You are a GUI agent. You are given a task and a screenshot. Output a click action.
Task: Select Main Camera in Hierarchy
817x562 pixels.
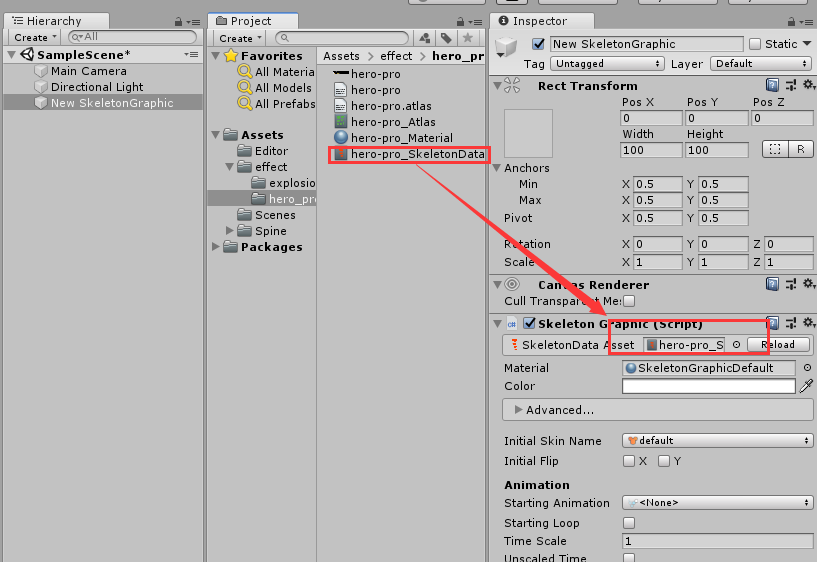[89, 71]
